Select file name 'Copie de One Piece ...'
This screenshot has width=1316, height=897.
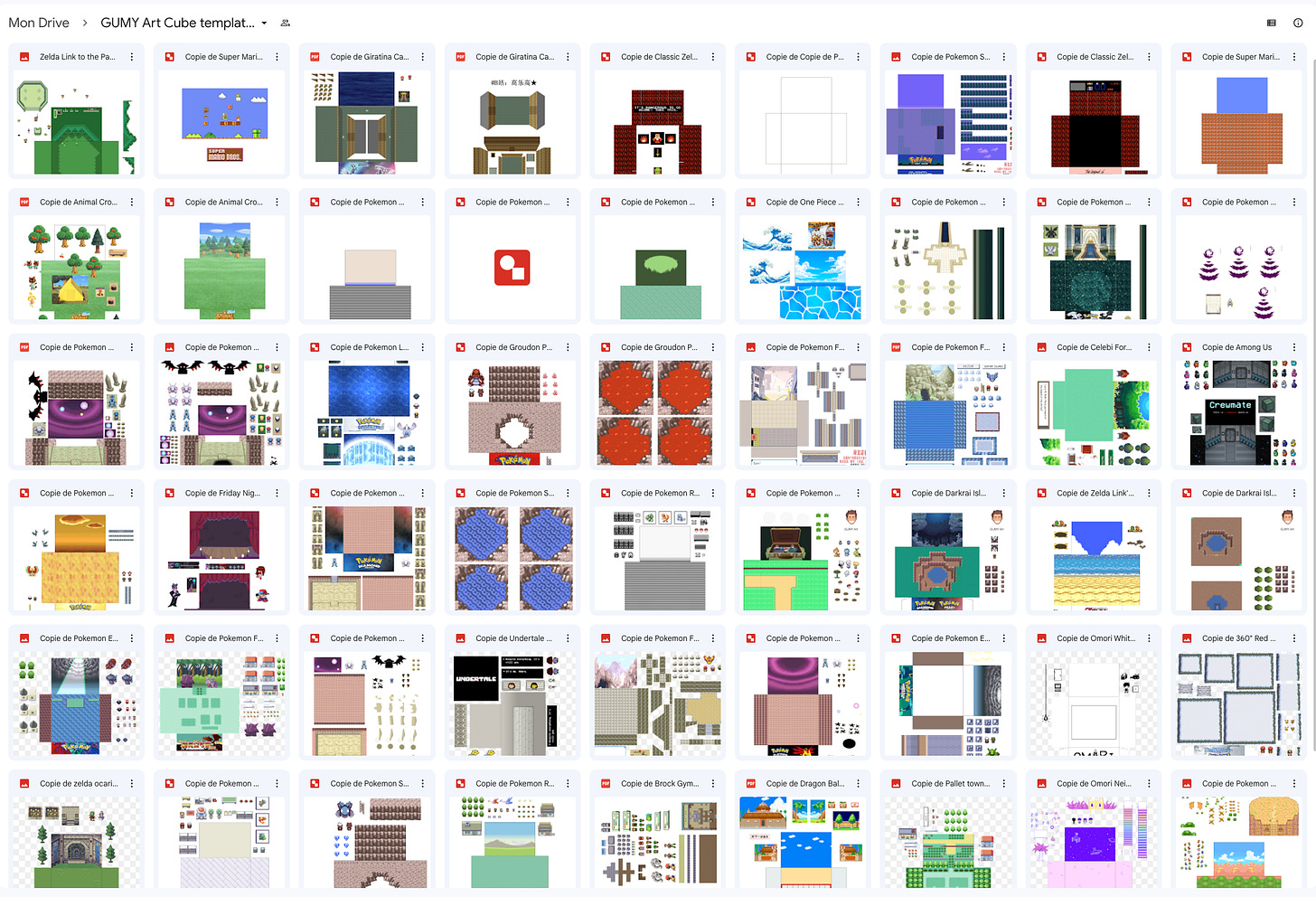pos(804,203)
